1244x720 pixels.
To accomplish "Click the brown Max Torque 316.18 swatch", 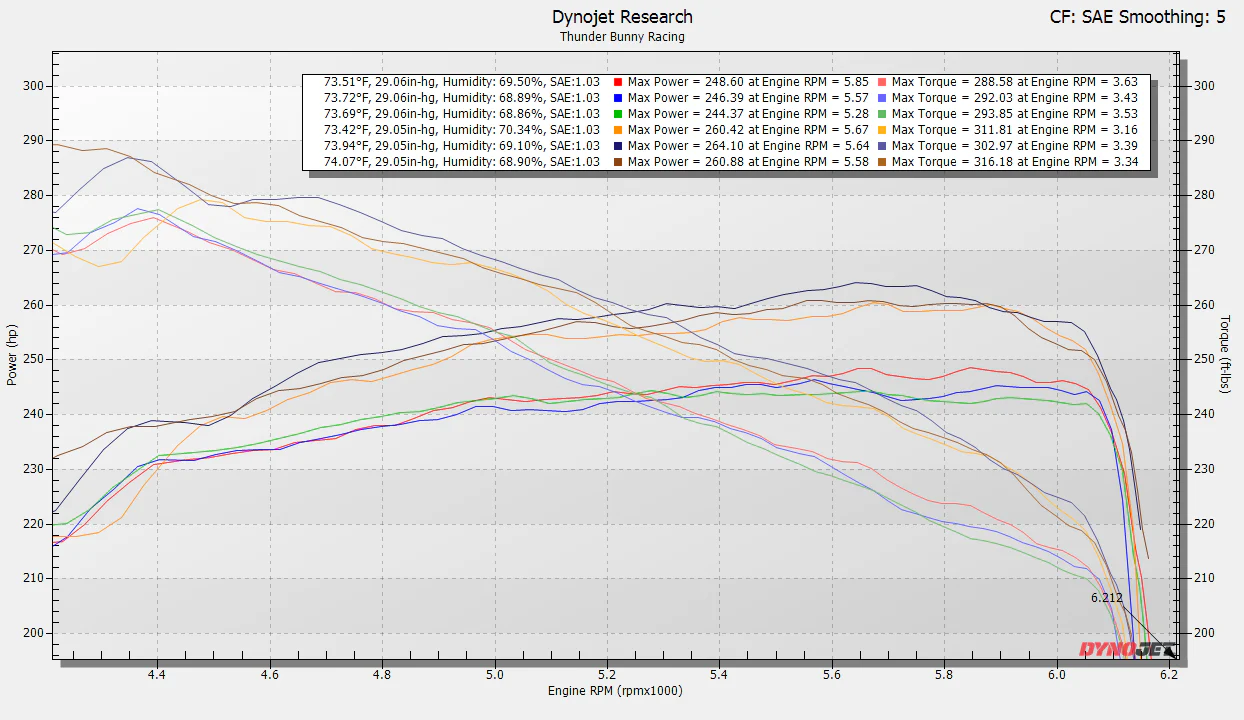I will click(883, 162).
